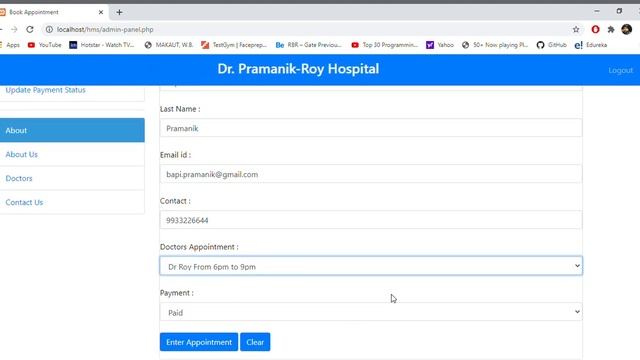Open Doctors in the sidebar
Image resolution: width=640 pixels, height=360 pixels.
[72, 178]
